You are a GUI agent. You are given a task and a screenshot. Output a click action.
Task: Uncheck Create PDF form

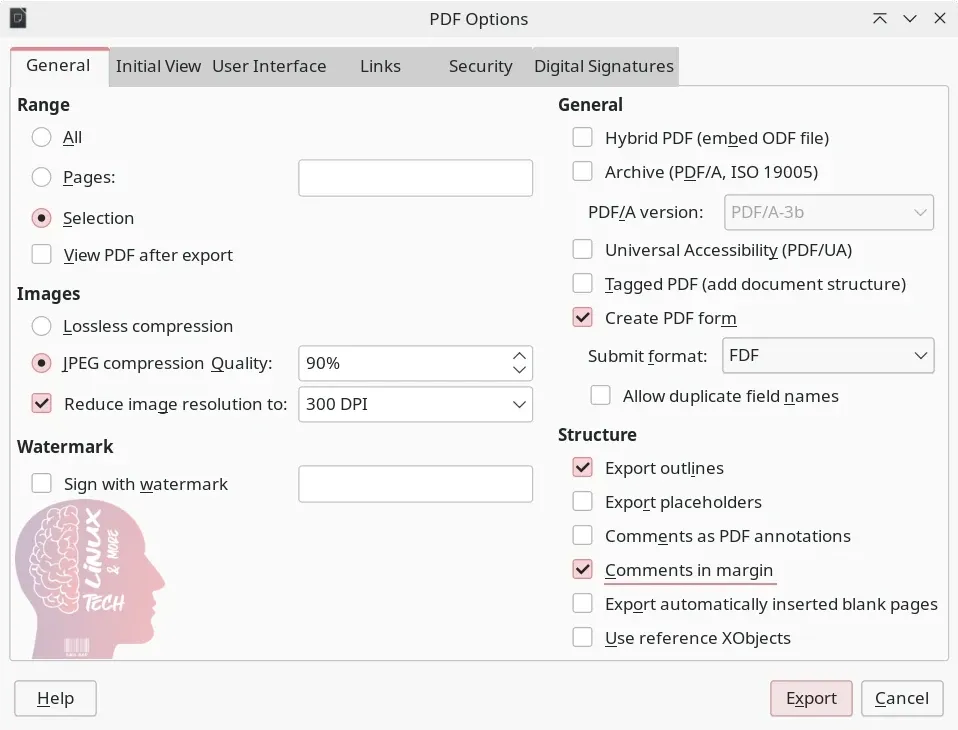click(x=582, y=317)
